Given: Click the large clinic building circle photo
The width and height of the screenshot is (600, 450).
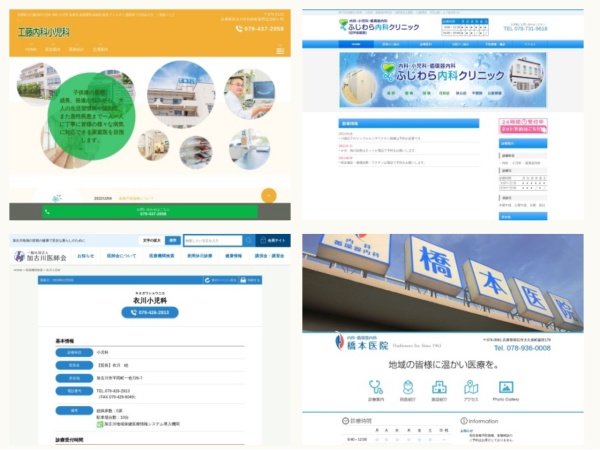Looking at the screenshot, I should (x=181, y=95).
